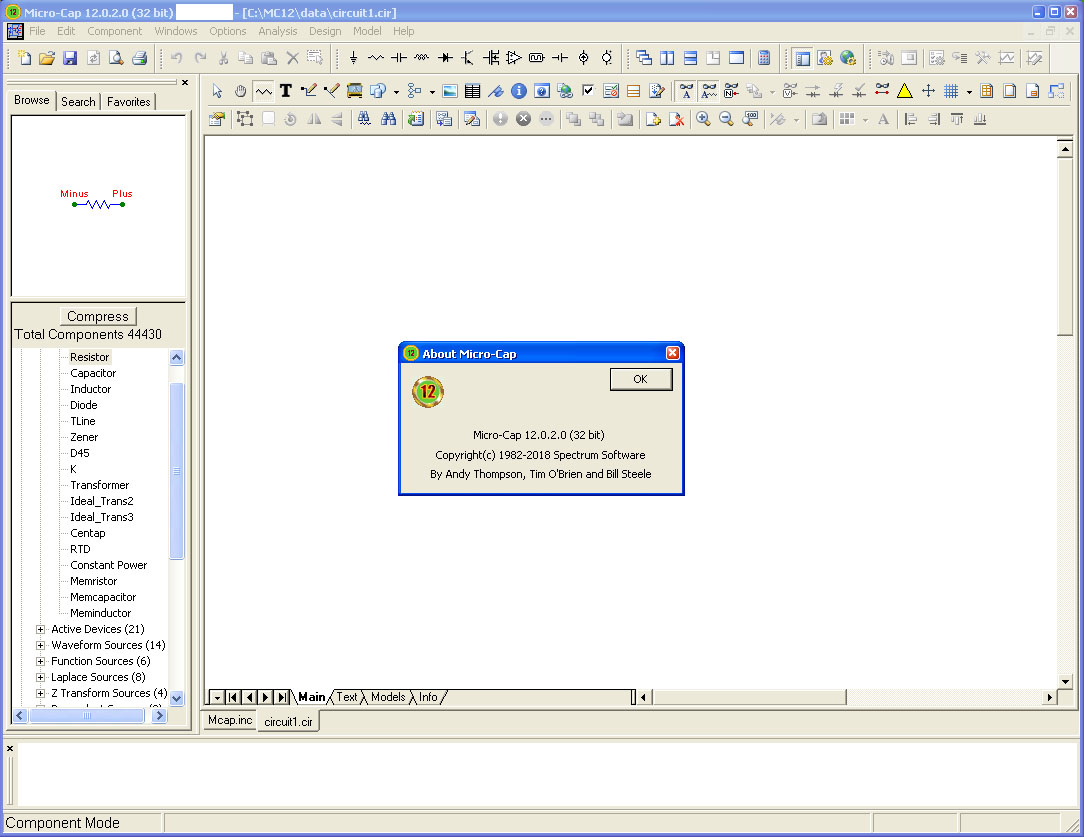Select the NPN transistor toolbar icon
Screen dimensions: 1084x837
coord(468,58)
